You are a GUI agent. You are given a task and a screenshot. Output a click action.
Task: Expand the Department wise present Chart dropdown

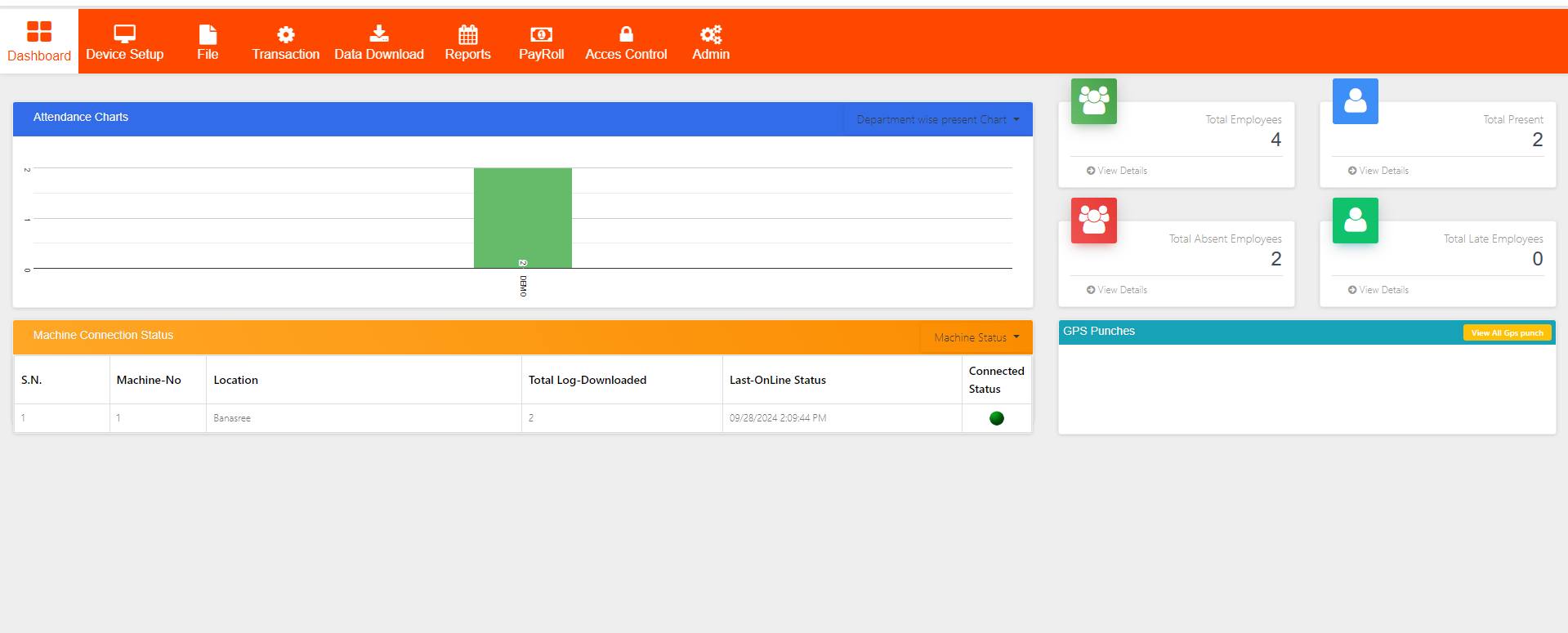[937, 119]
